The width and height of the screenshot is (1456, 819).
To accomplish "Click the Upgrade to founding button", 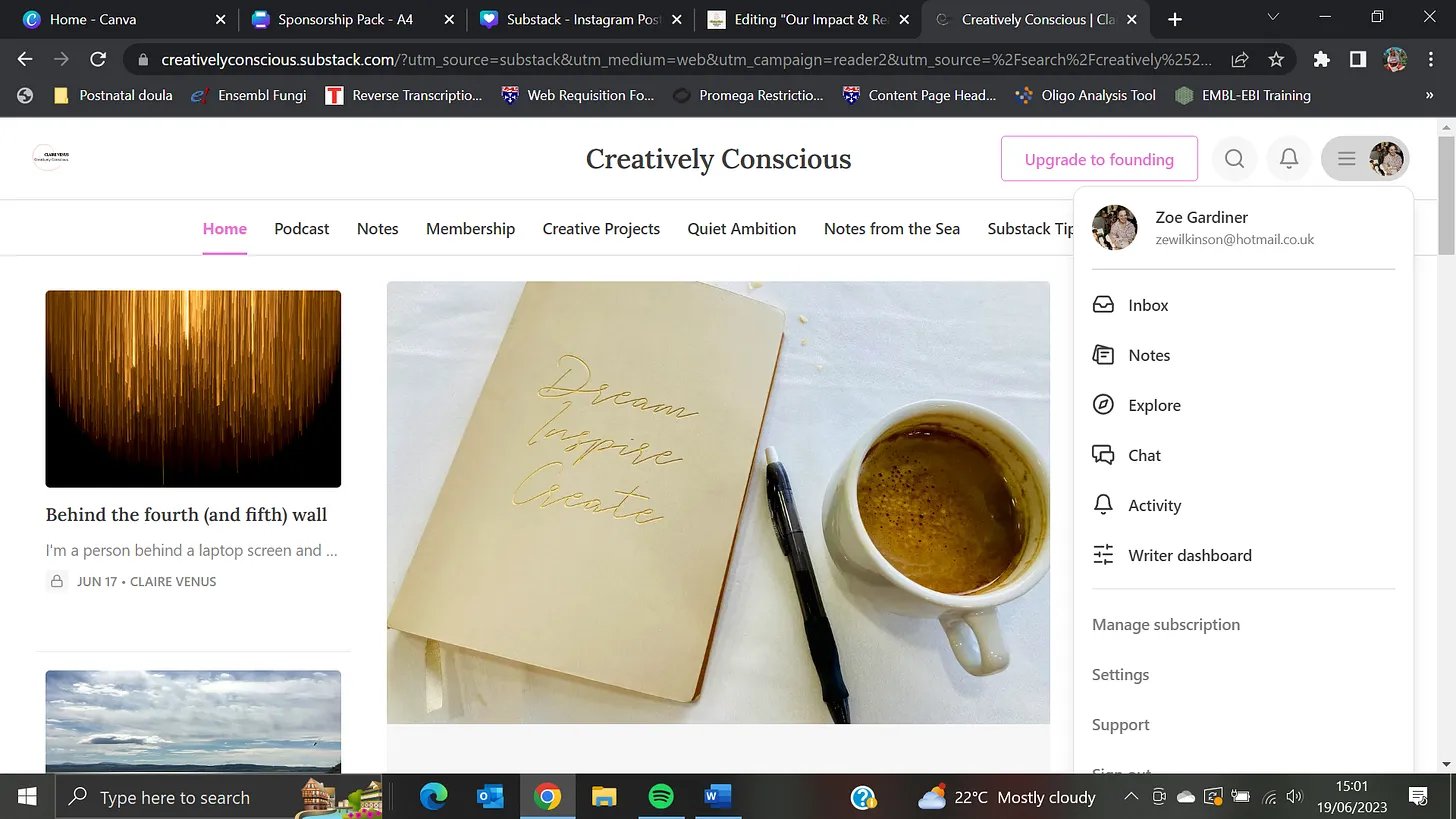I will [1099, 159].
